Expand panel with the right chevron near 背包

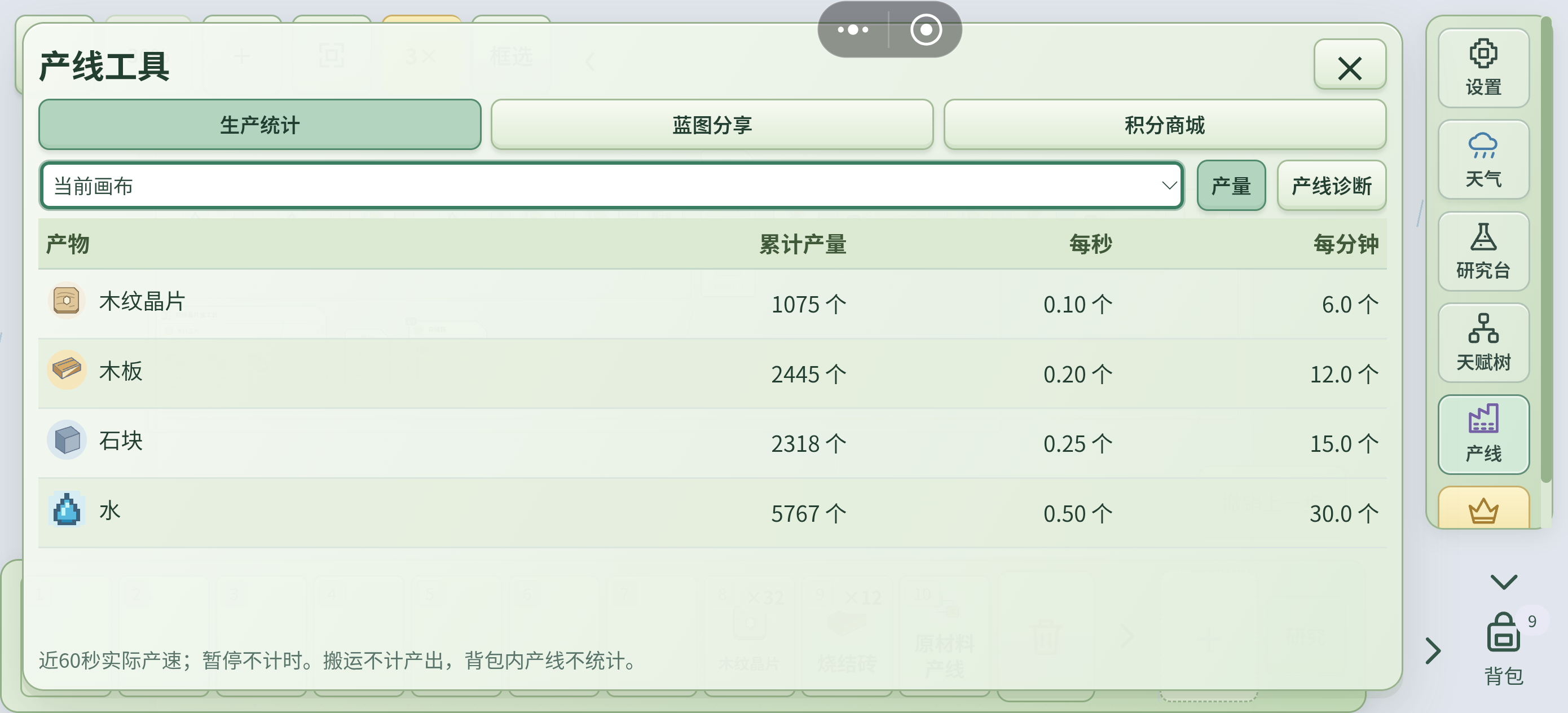pyautogui.click(x=1433, y=650)
